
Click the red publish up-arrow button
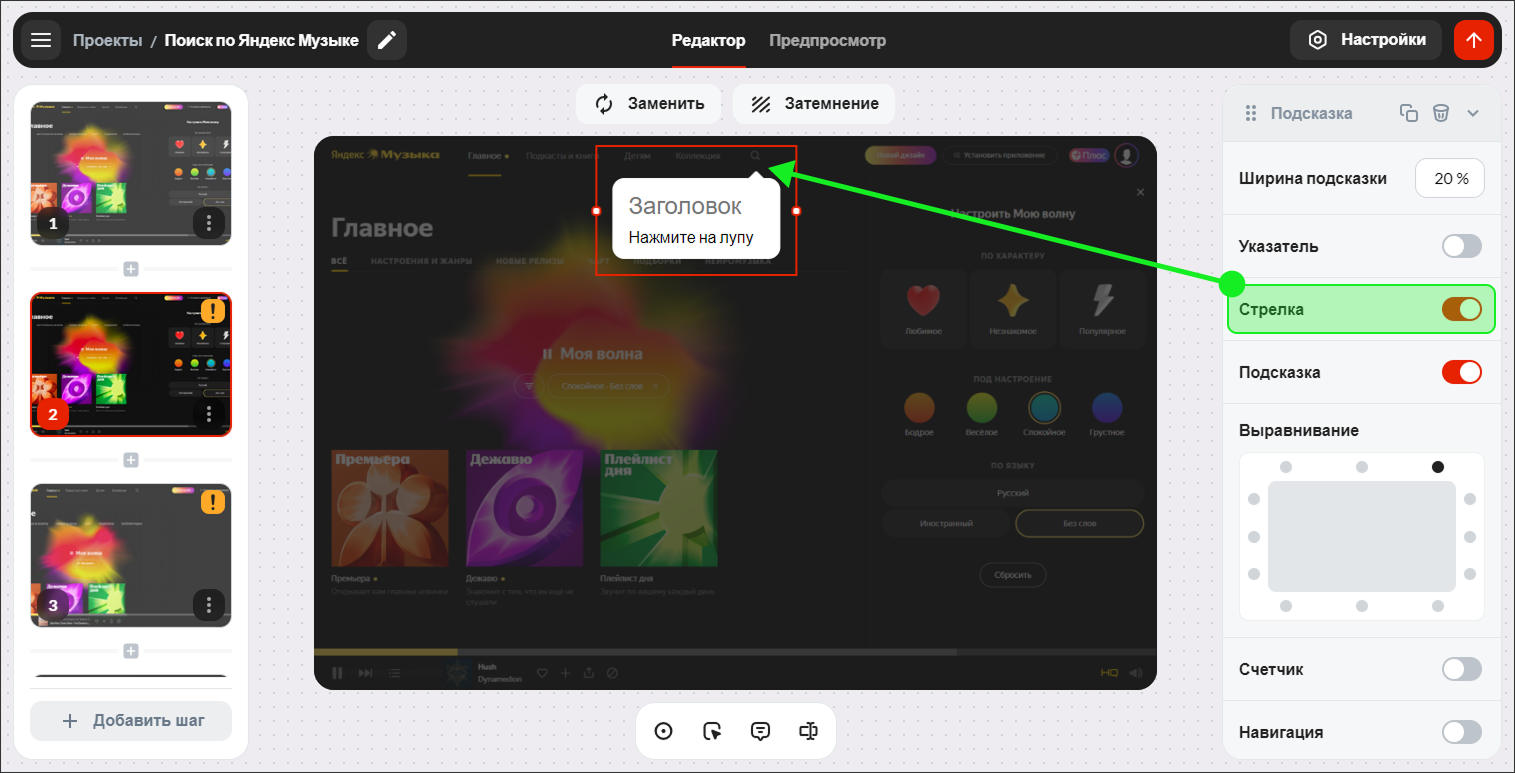1473,40
